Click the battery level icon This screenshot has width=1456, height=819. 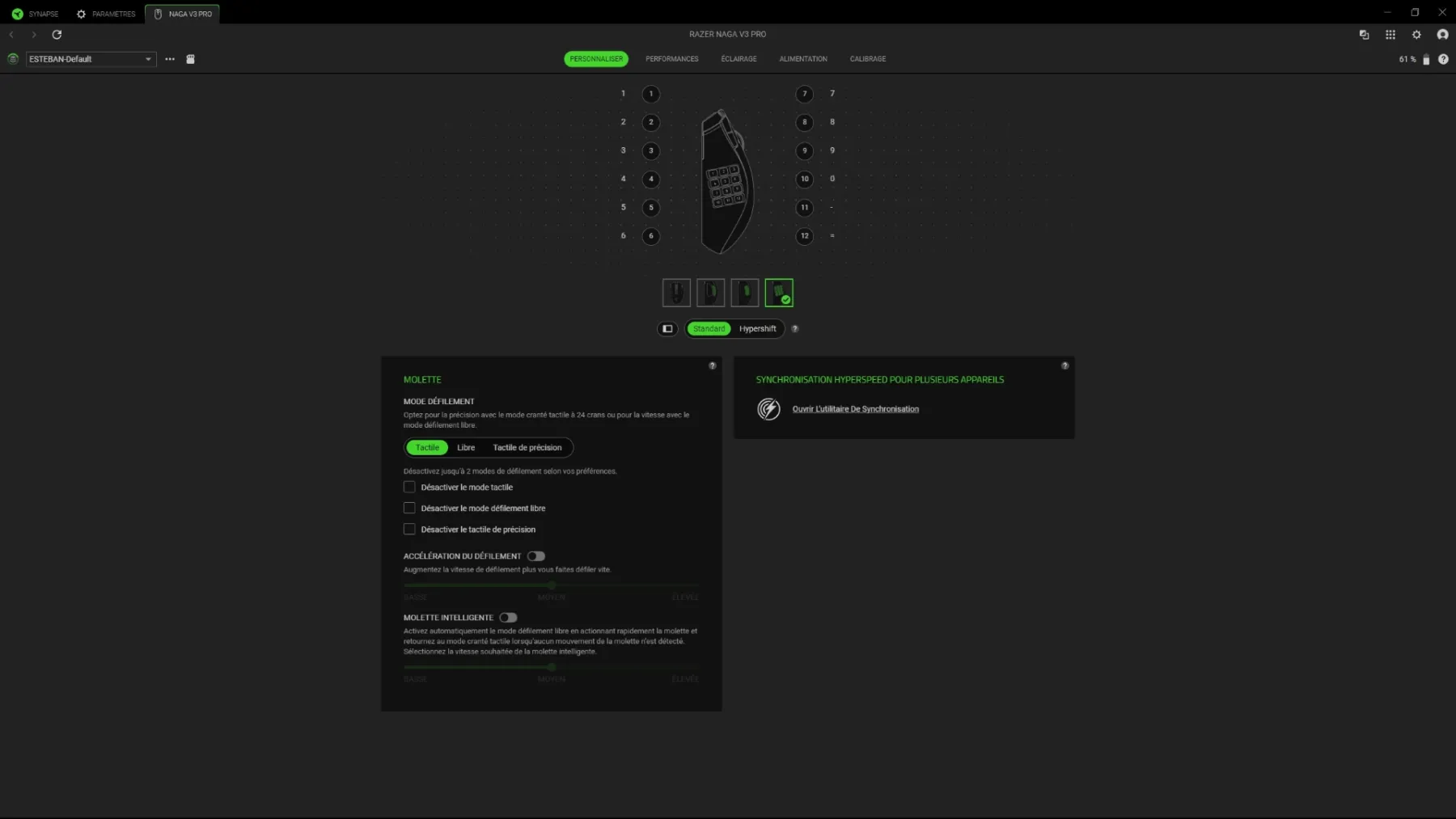(1426, 60)
